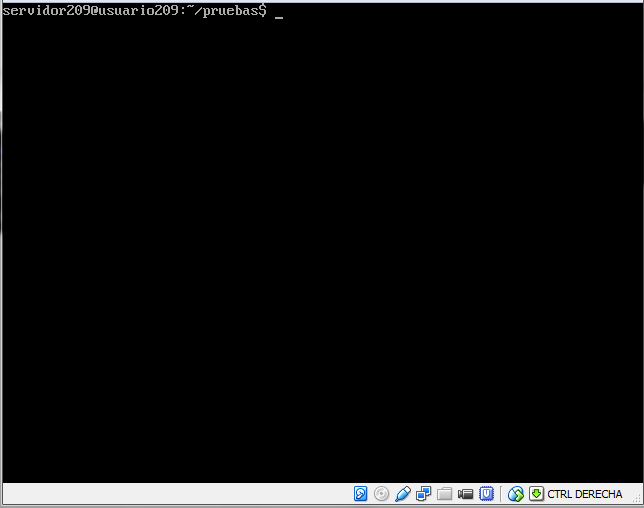Open the network adapters indicator icon
This screenshot has height=508, width=644.
tap(424, 494)
